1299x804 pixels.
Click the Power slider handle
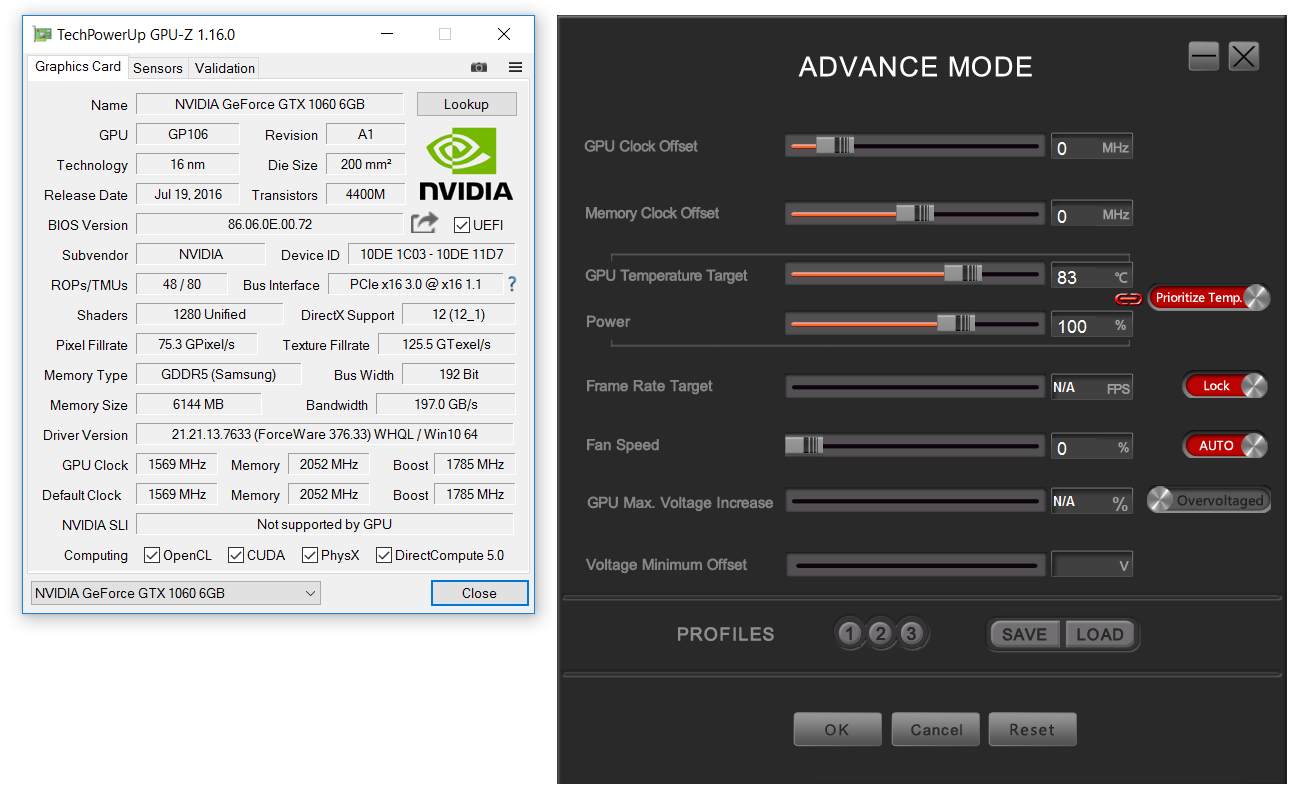(956, 322)
